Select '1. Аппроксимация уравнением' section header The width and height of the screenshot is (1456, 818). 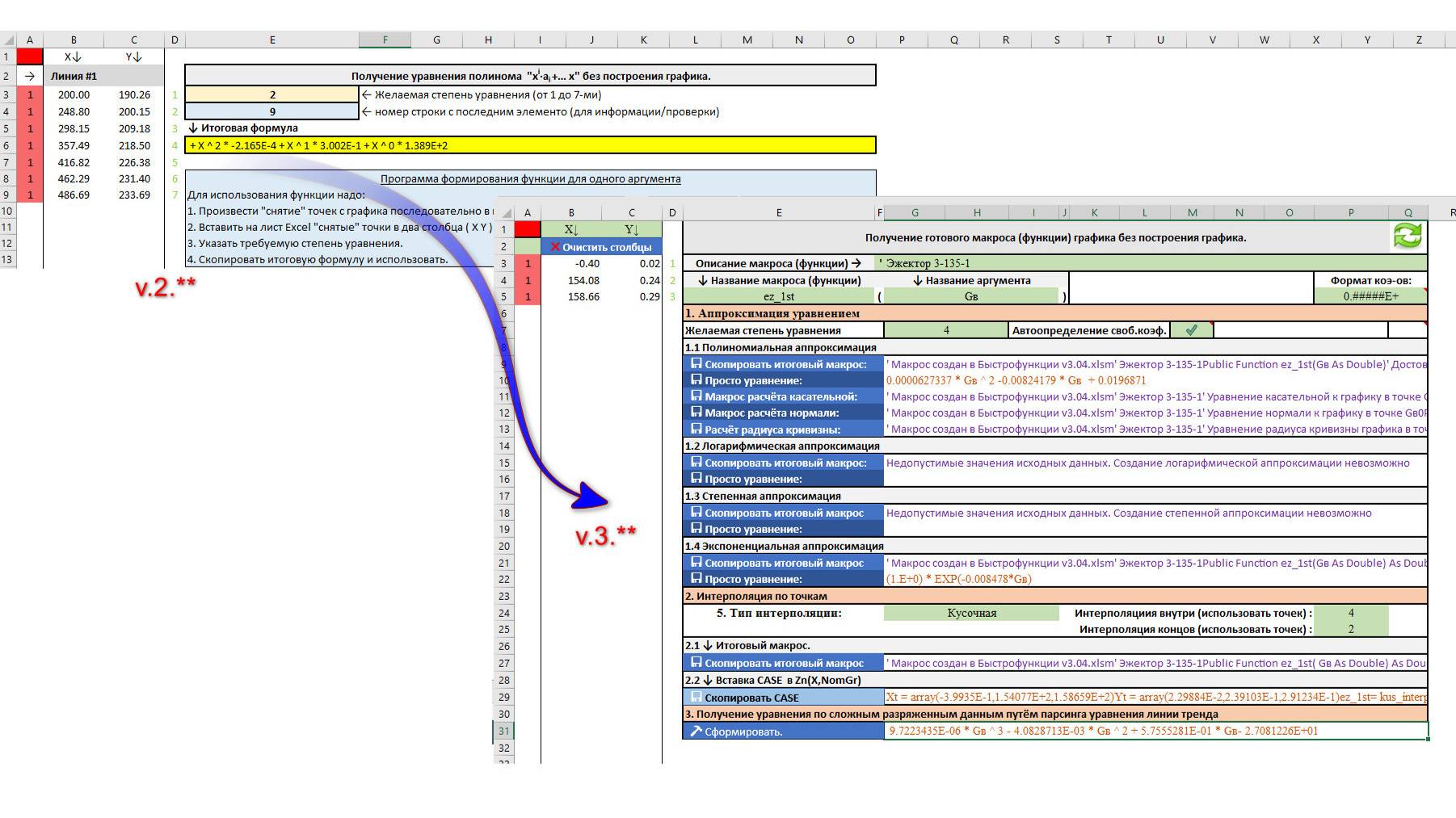[x=1055, y=313]
